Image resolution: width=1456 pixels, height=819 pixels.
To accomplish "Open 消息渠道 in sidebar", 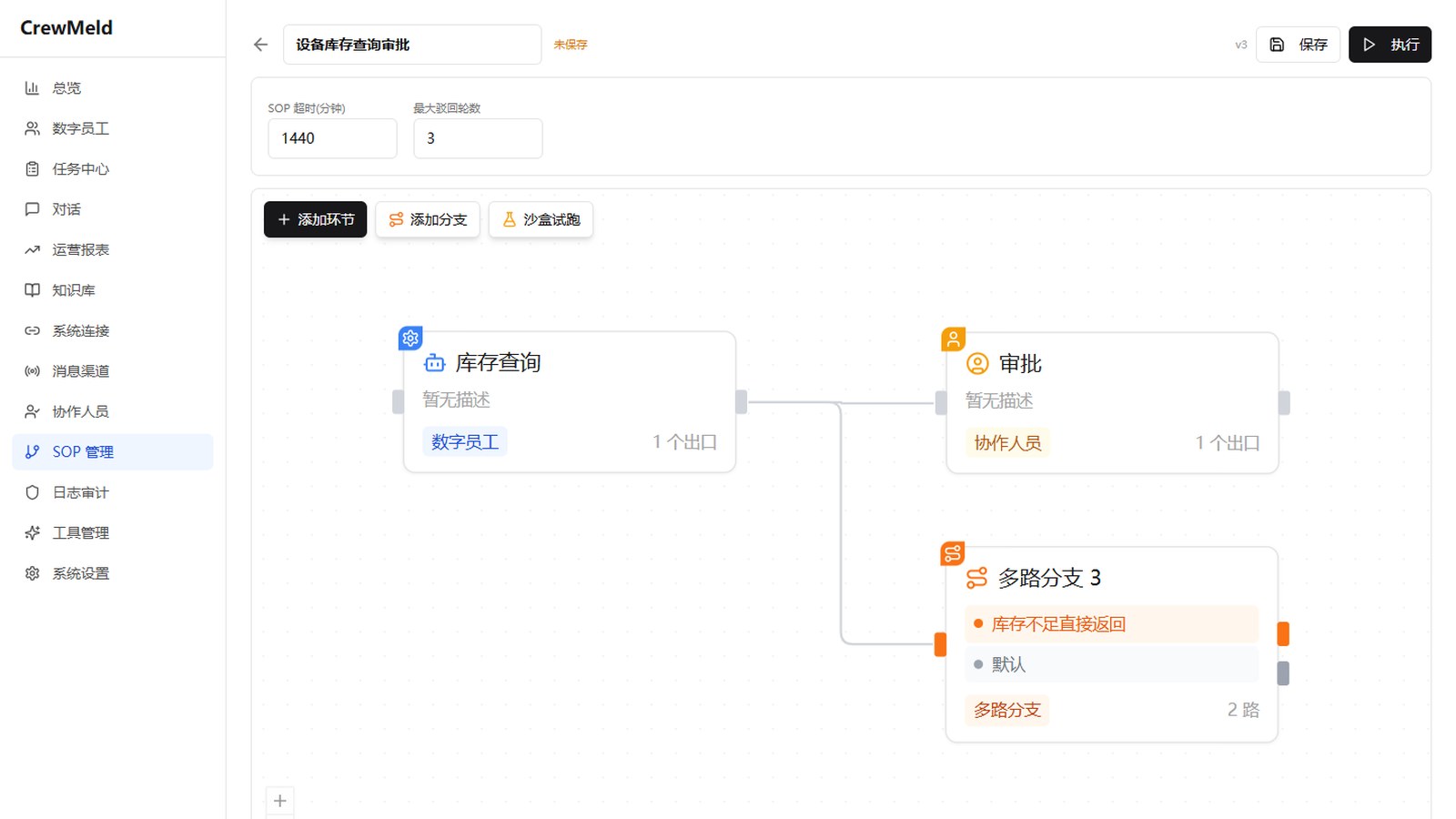I will point(113,371).
